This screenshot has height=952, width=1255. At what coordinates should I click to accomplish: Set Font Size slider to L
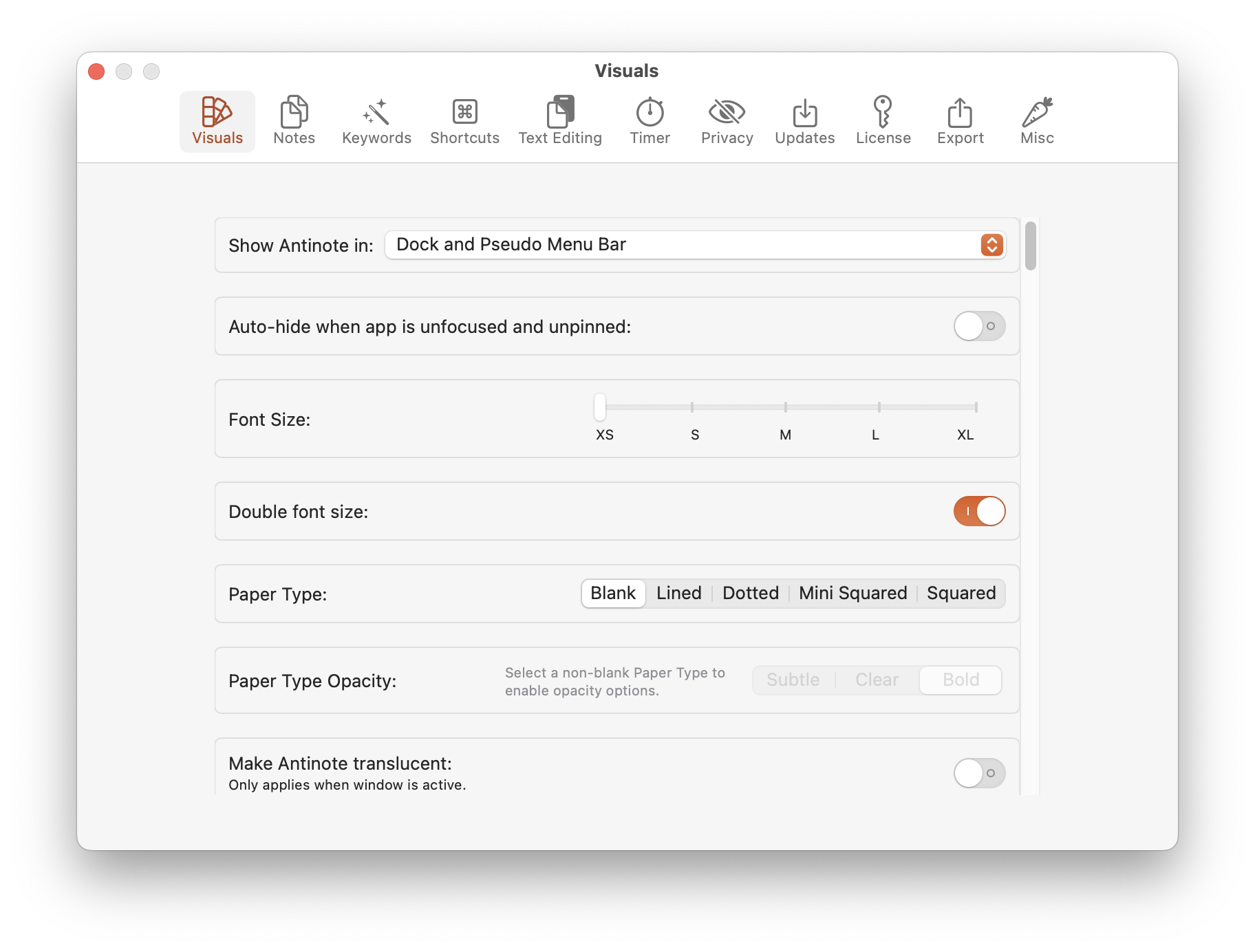[x=879, y=407]
